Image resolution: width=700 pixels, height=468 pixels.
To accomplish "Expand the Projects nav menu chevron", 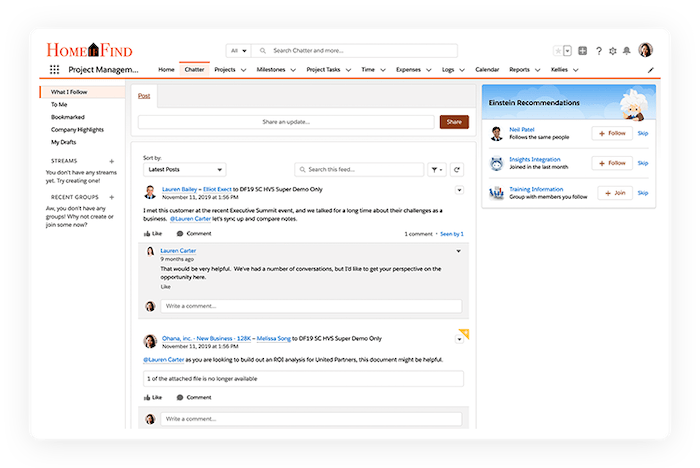I will click(x=245, y=70).
